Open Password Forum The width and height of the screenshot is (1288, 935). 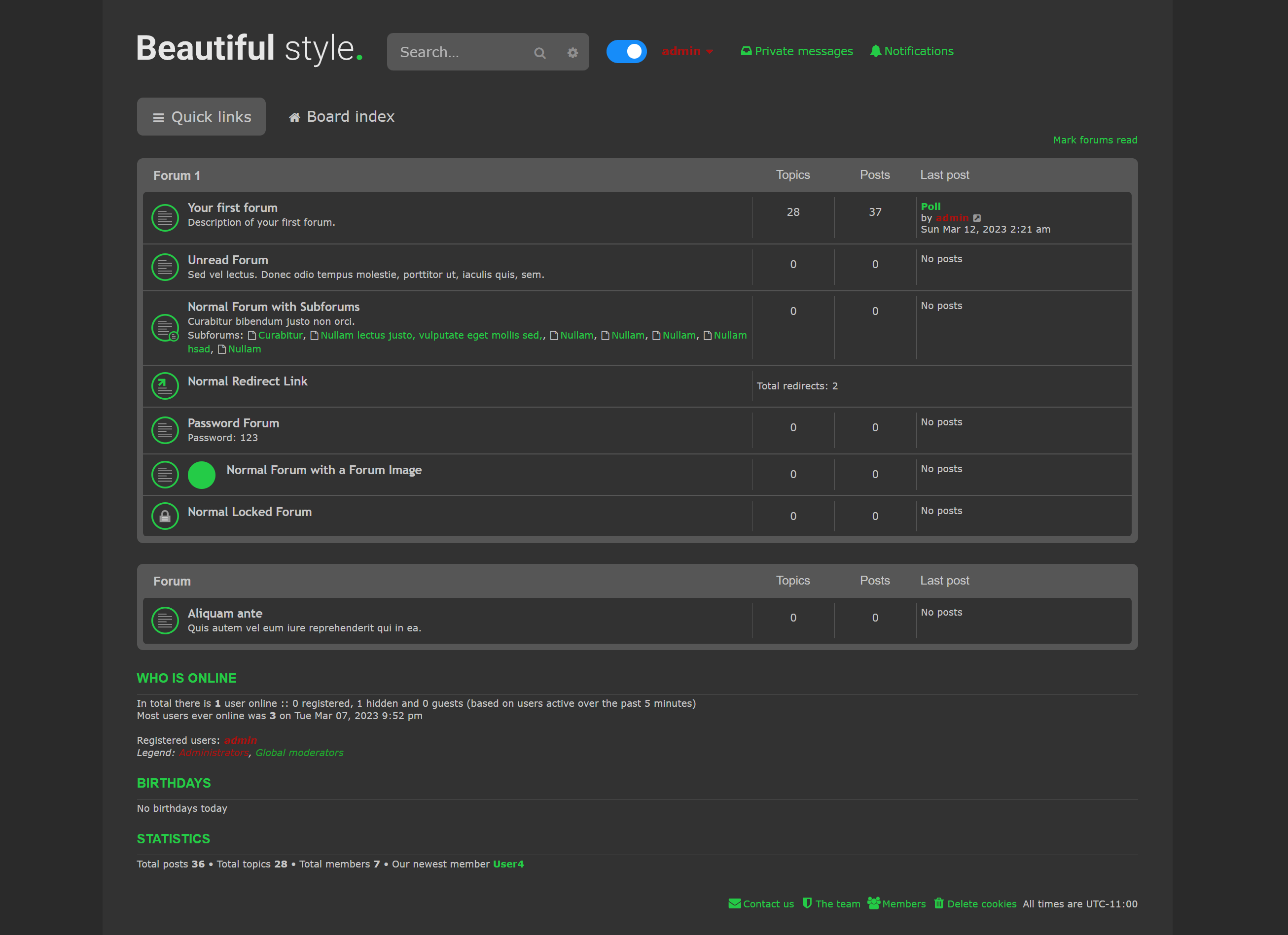click(x=233, y=423)
